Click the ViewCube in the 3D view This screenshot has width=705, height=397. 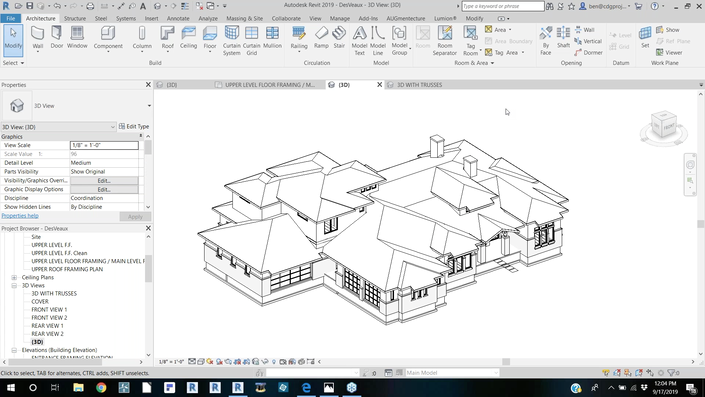[664, 127]
